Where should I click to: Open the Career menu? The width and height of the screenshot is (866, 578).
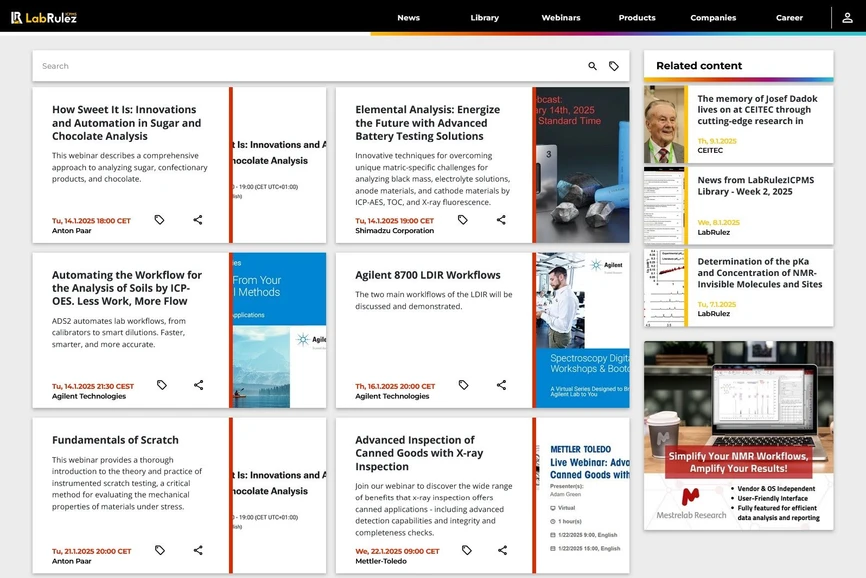(789, 18)
